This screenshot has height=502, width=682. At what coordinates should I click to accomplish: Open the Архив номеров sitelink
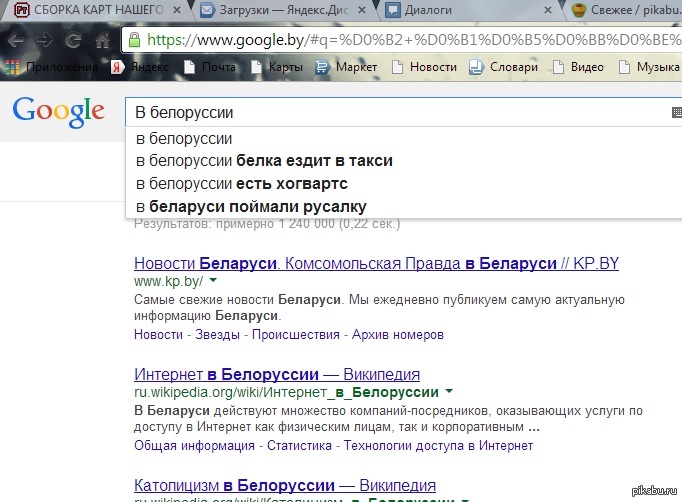[397, 334]
